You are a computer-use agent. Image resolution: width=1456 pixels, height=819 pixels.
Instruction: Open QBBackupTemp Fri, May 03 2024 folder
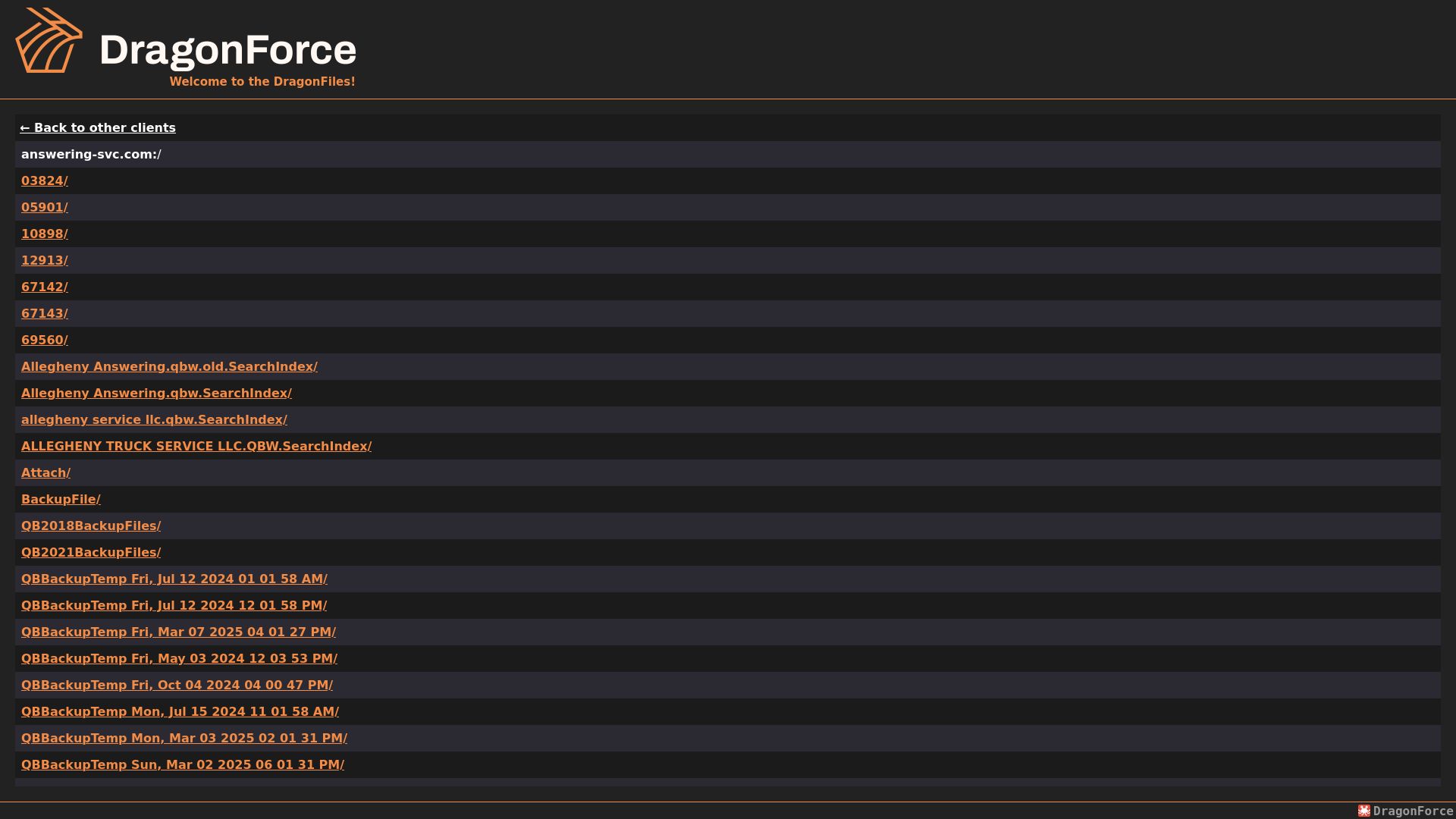tap(179, 658)
